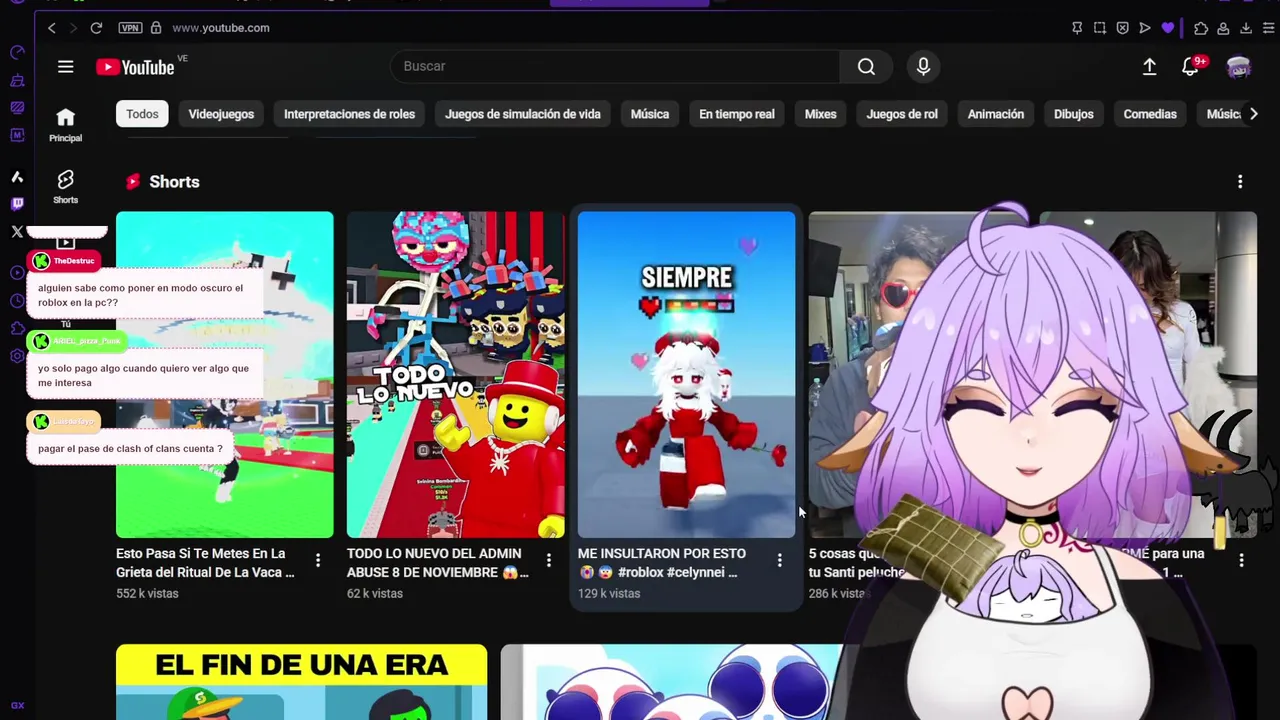Viewport: 1280px width, 720px height.
Task: Start voice search with microphone icon
Action: 923,66
